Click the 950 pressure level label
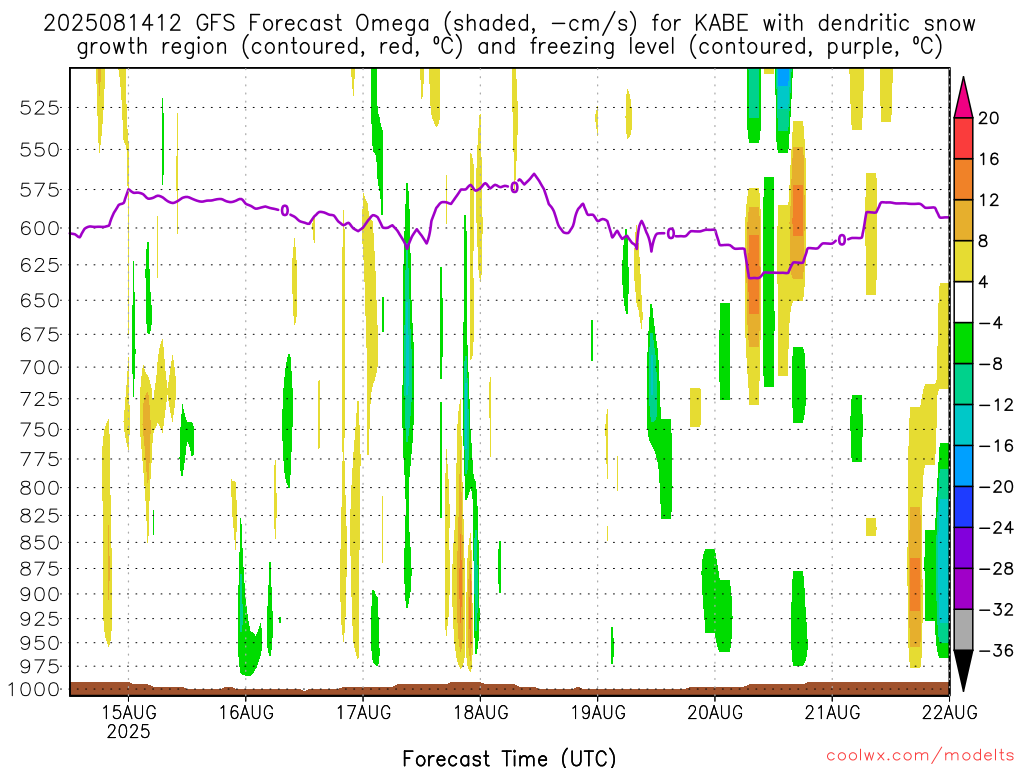Screen dimensions: 1024x768 pyautogui.click(x=40, y=643)
